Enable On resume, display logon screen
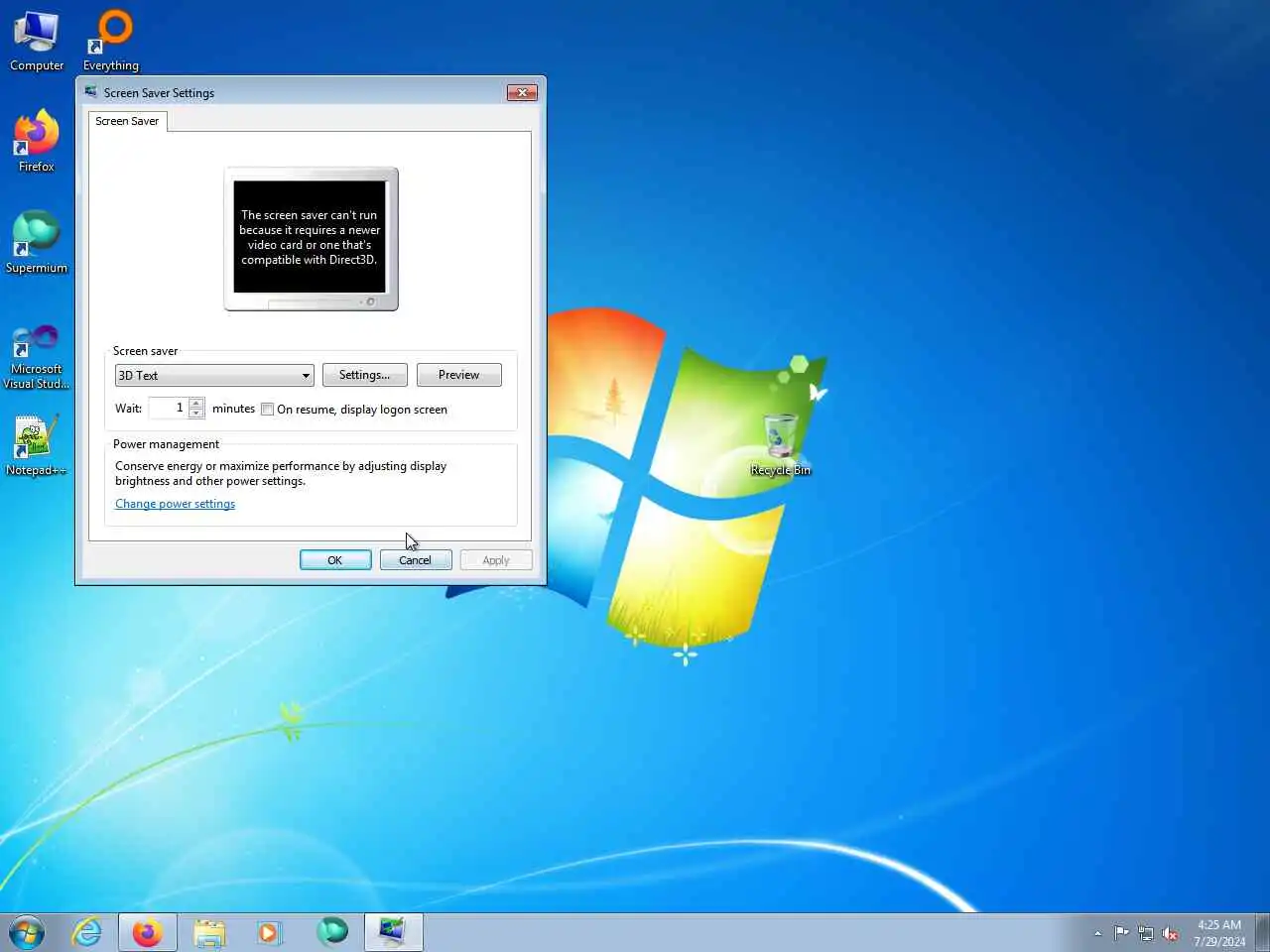 tap(268, 410)
